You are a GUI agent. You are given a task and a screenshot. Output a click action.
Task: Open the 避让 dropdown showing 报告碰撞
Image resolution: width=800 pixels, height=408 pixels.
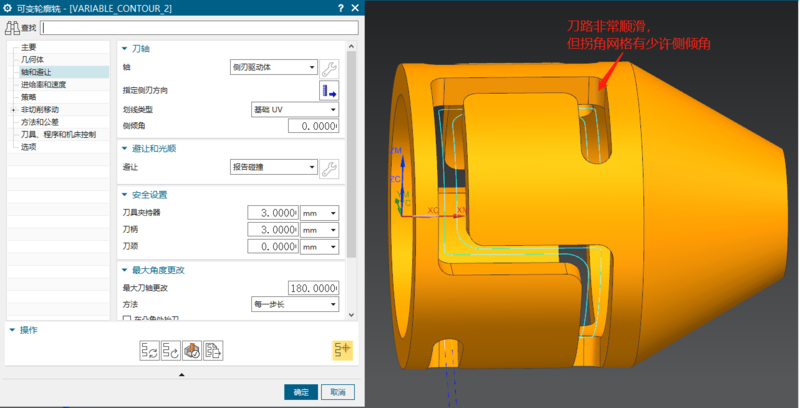[272, 167]
